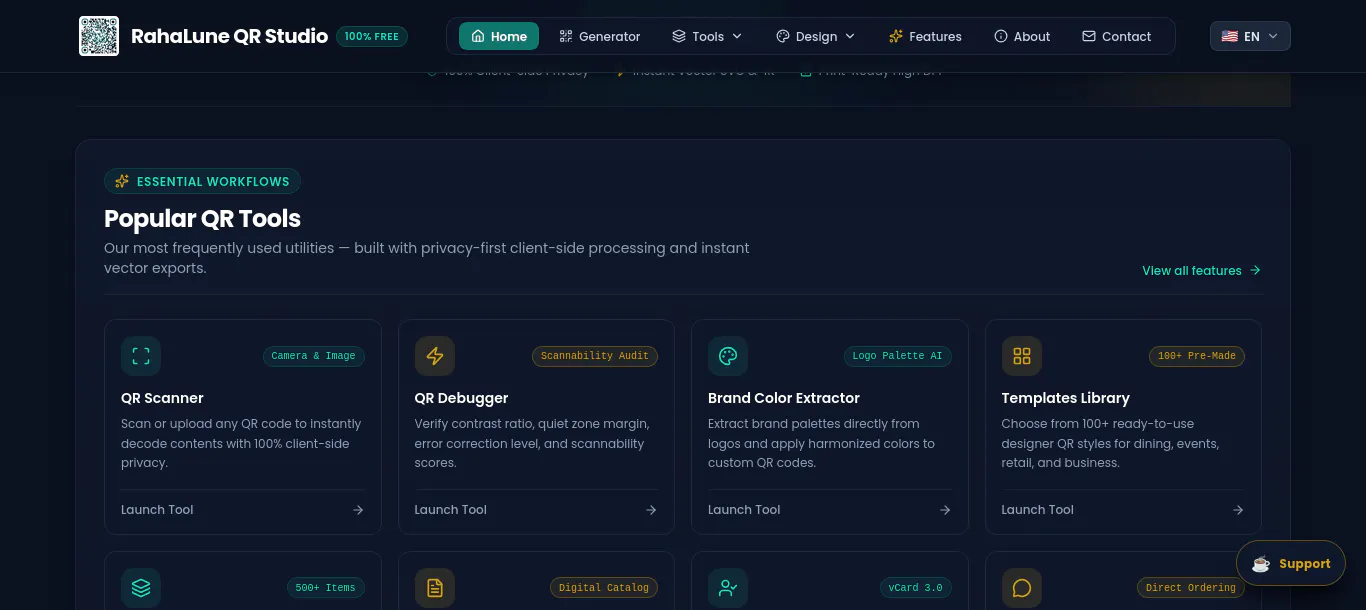Click the Brand Color Extractor palette icon

point(728,356)
